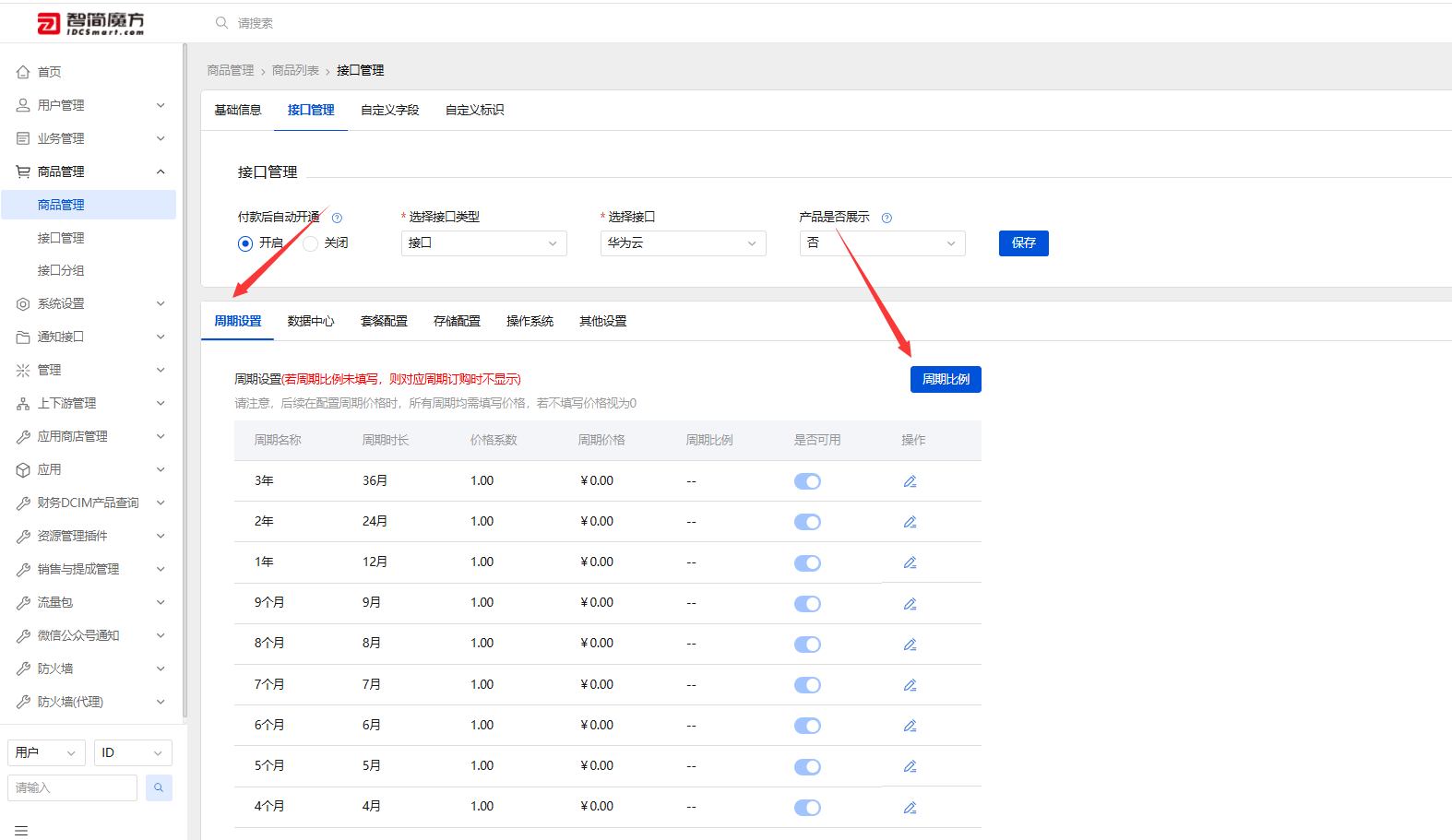Go to 商品列表 in breadcrumb

pyautogui.click(x=295, y=71)
